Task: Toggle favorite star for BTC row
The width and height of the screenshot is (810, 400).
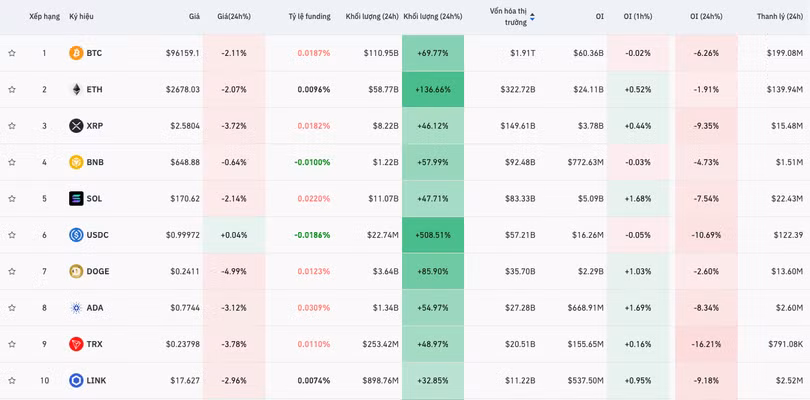Action: 12,53
